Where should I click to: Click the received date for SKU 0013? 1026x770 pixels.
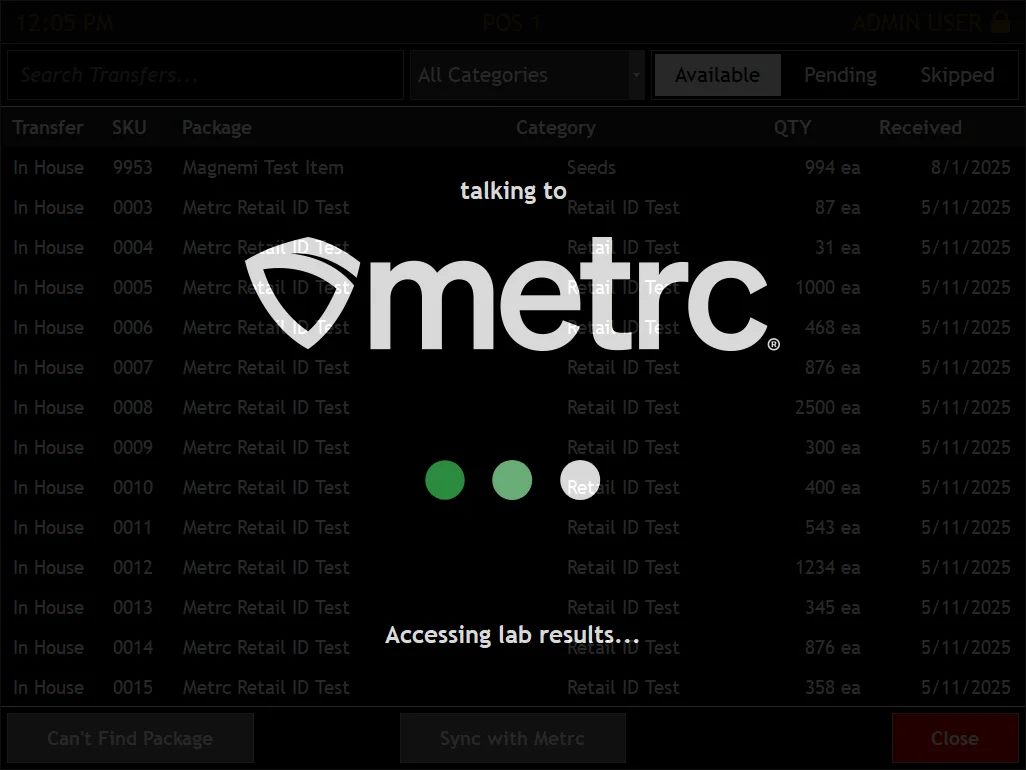[966, 607]
